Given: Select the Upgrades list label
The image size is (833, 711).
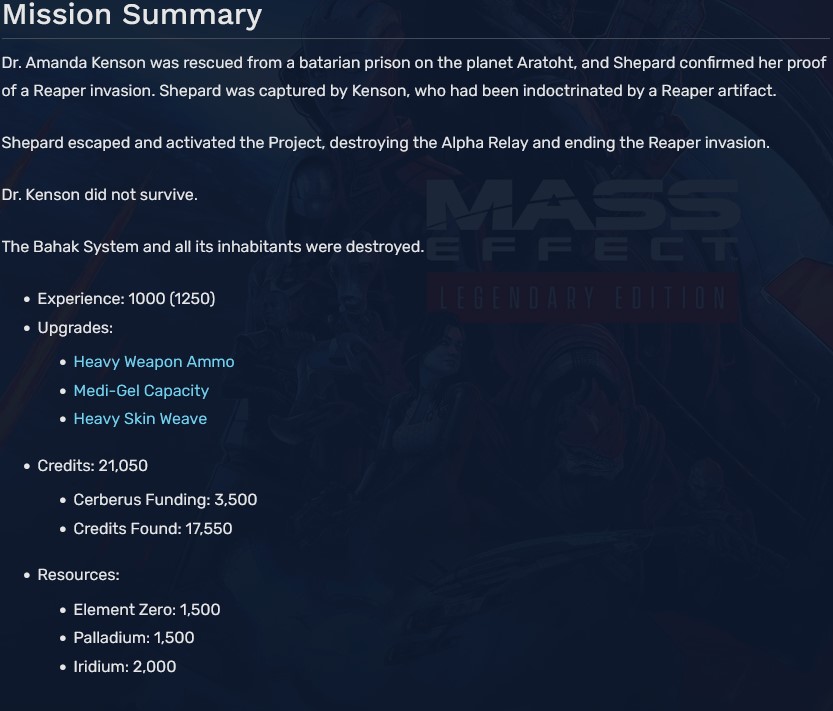Looking at the screenshot, I should (75, 328).
